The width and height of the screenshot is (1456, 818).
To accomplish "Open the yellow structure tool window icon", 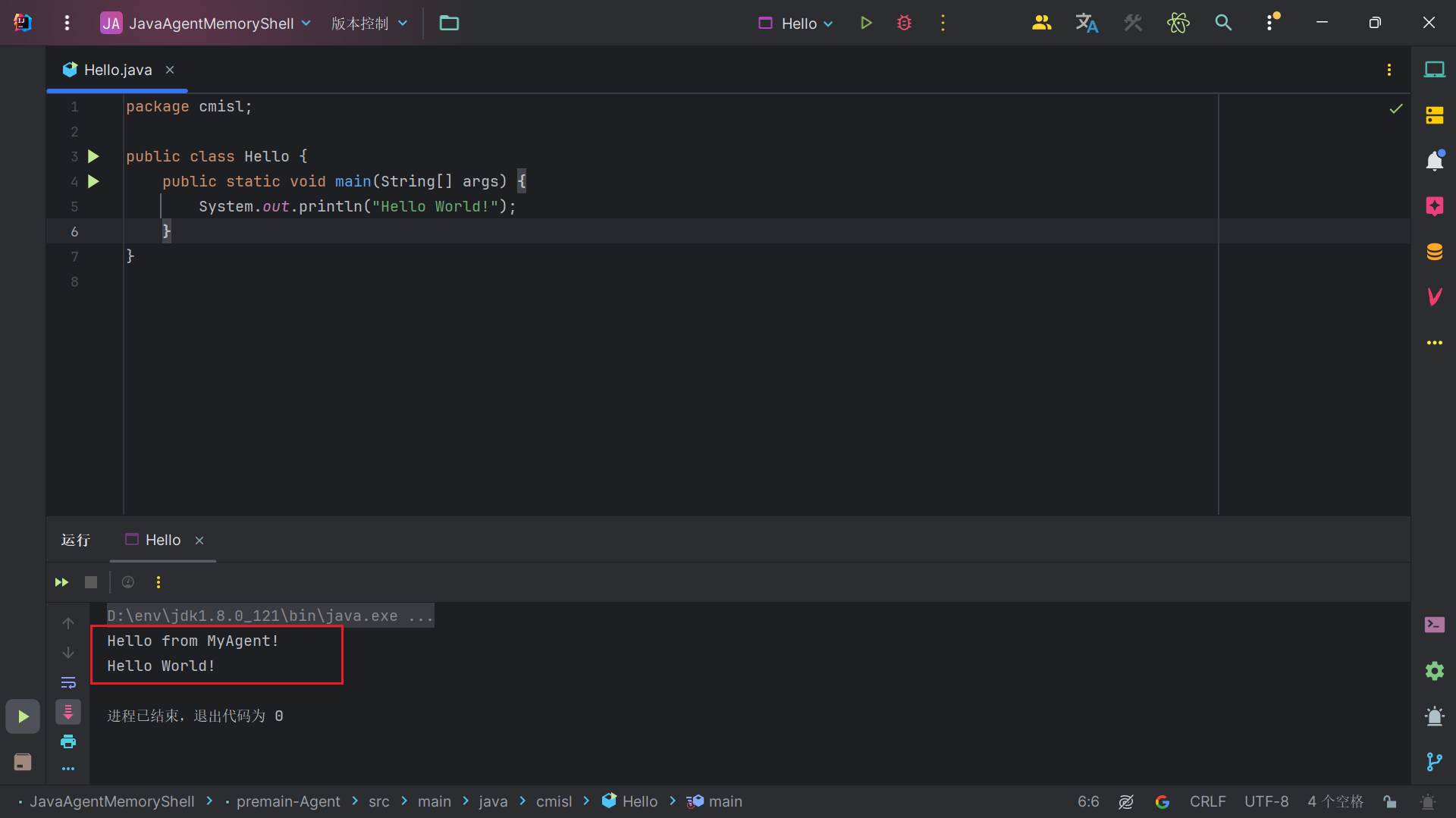I will 1434,115.
